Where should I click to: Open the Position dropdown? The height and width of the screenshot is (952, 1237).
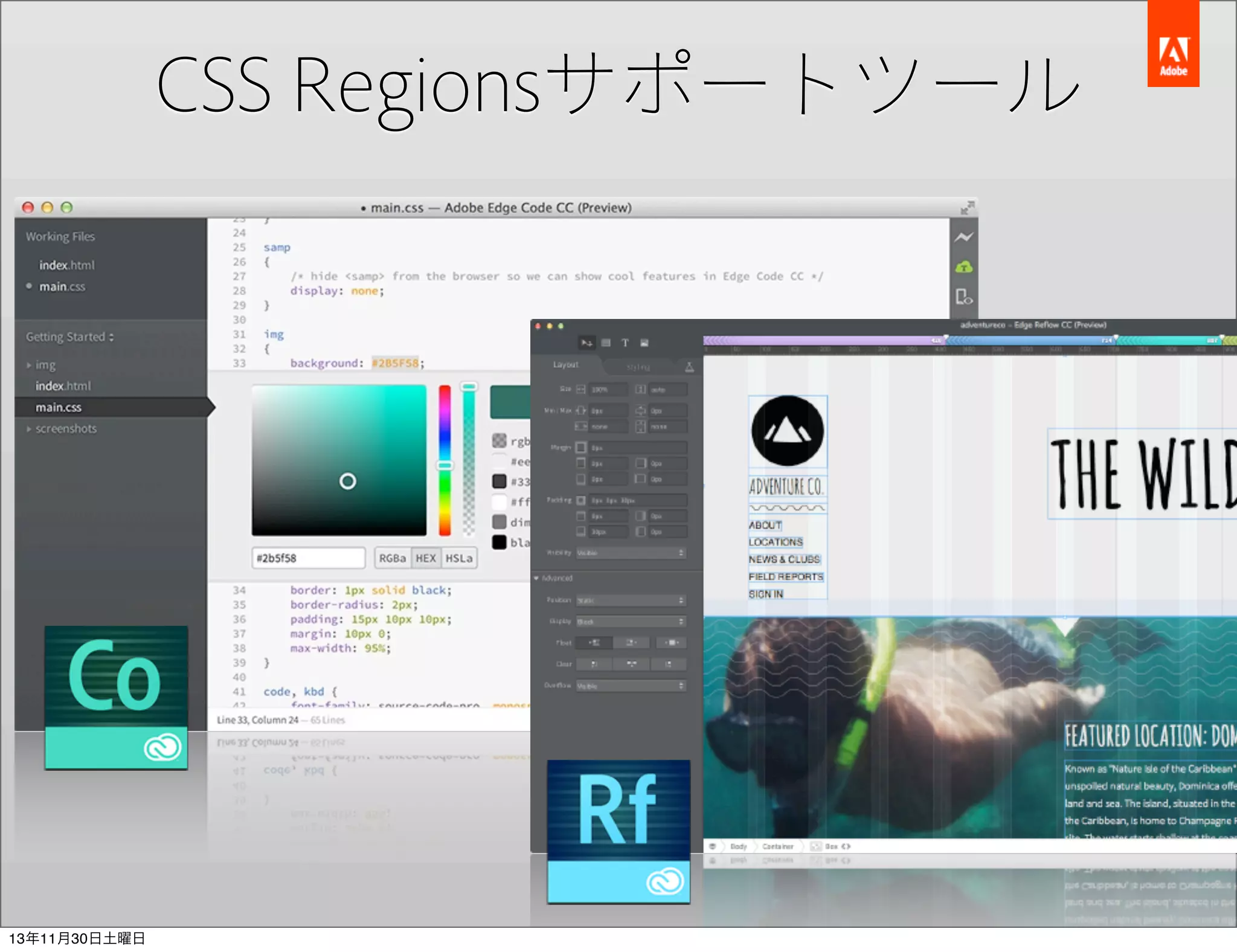pos(631,600)
